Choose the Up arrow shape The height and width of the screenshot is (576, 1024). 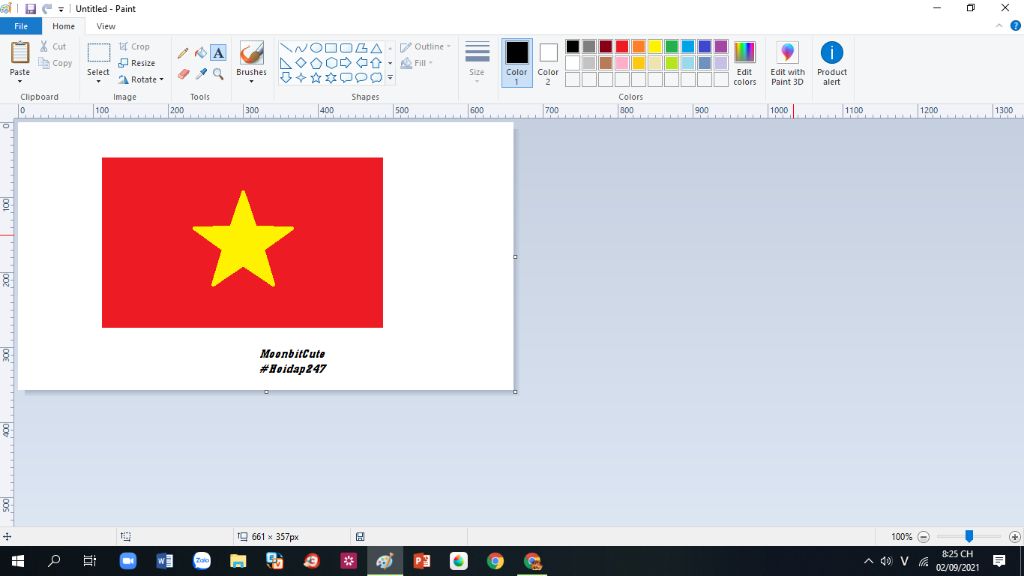(x=376, y=63)
